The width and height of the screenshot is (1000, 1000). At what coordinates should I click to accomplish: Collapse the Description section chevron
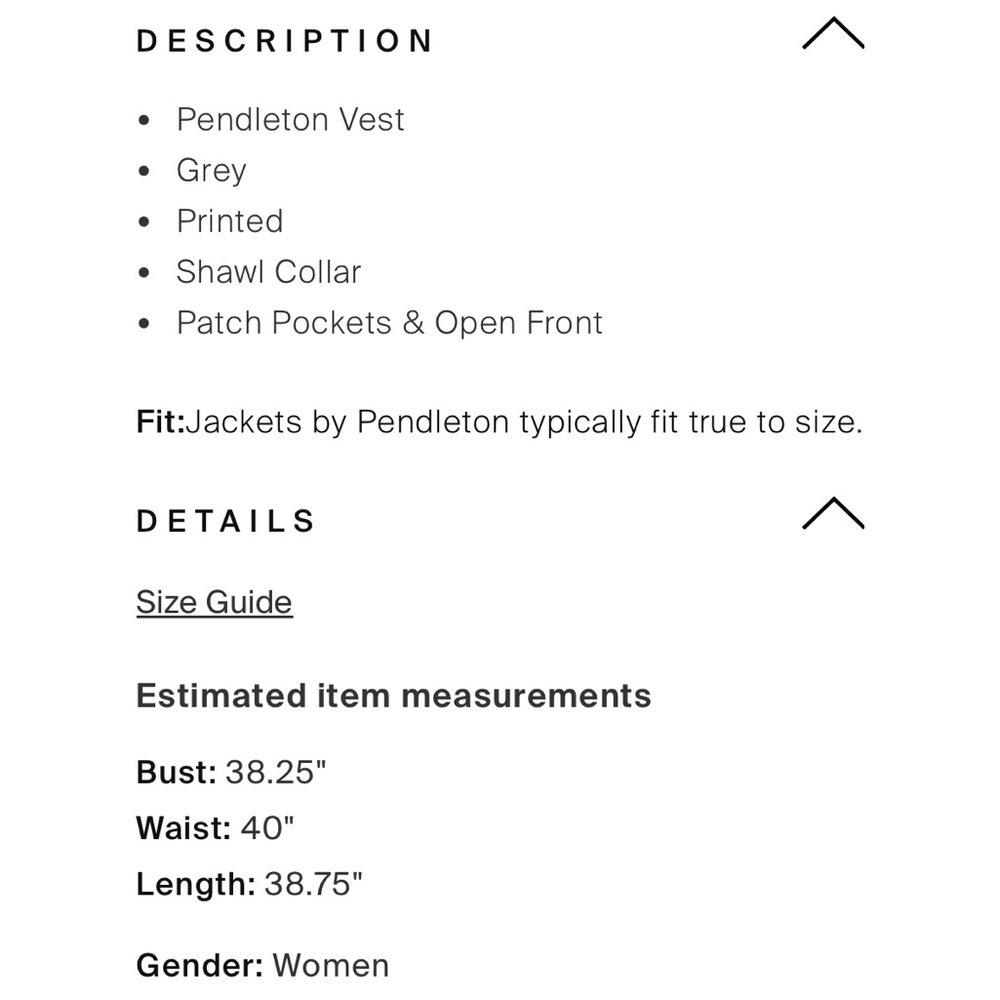[832, 36]
